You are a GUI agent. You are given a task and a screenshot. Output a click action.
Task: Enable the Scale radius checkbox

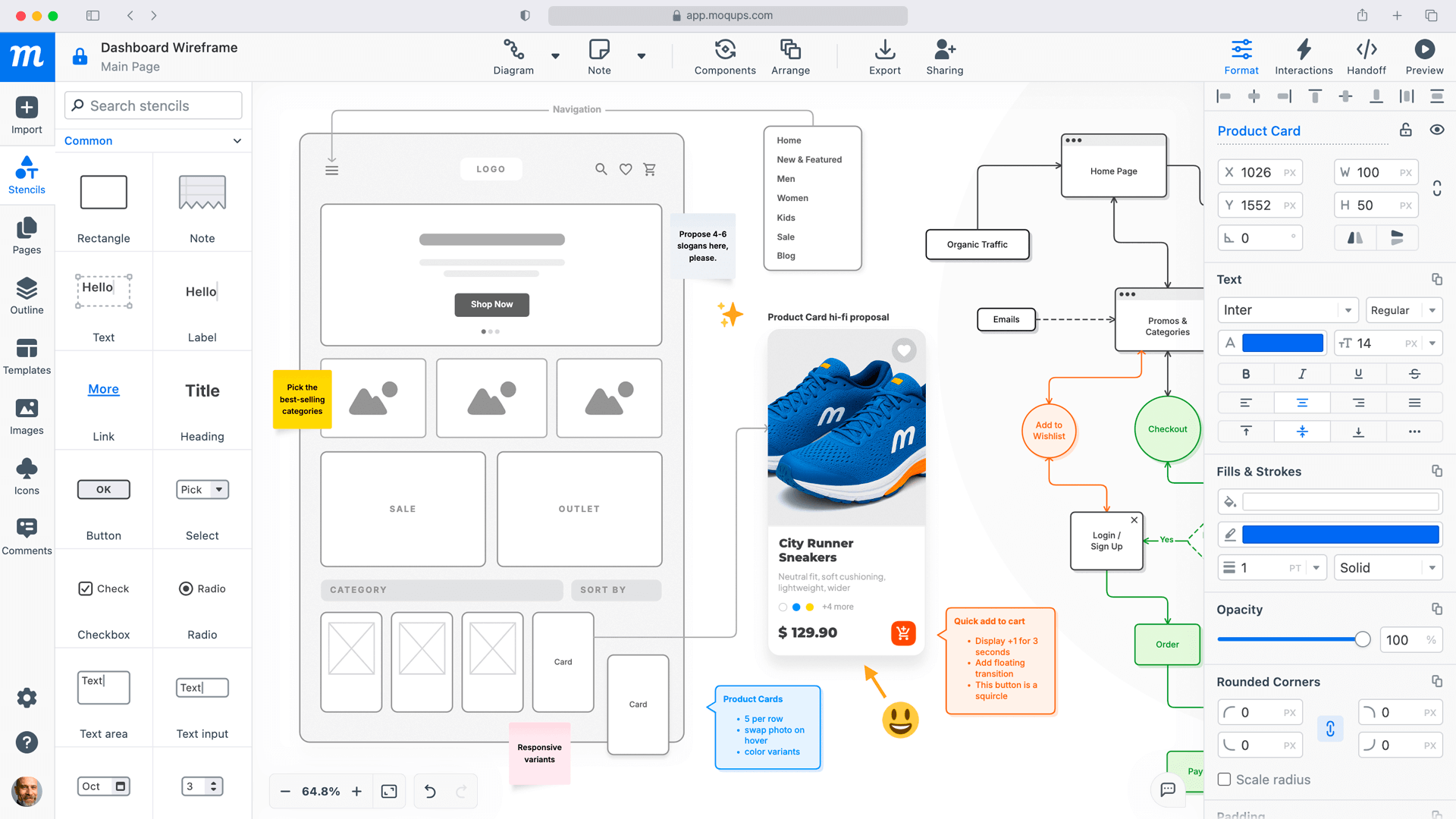[x=1223, y=780]
